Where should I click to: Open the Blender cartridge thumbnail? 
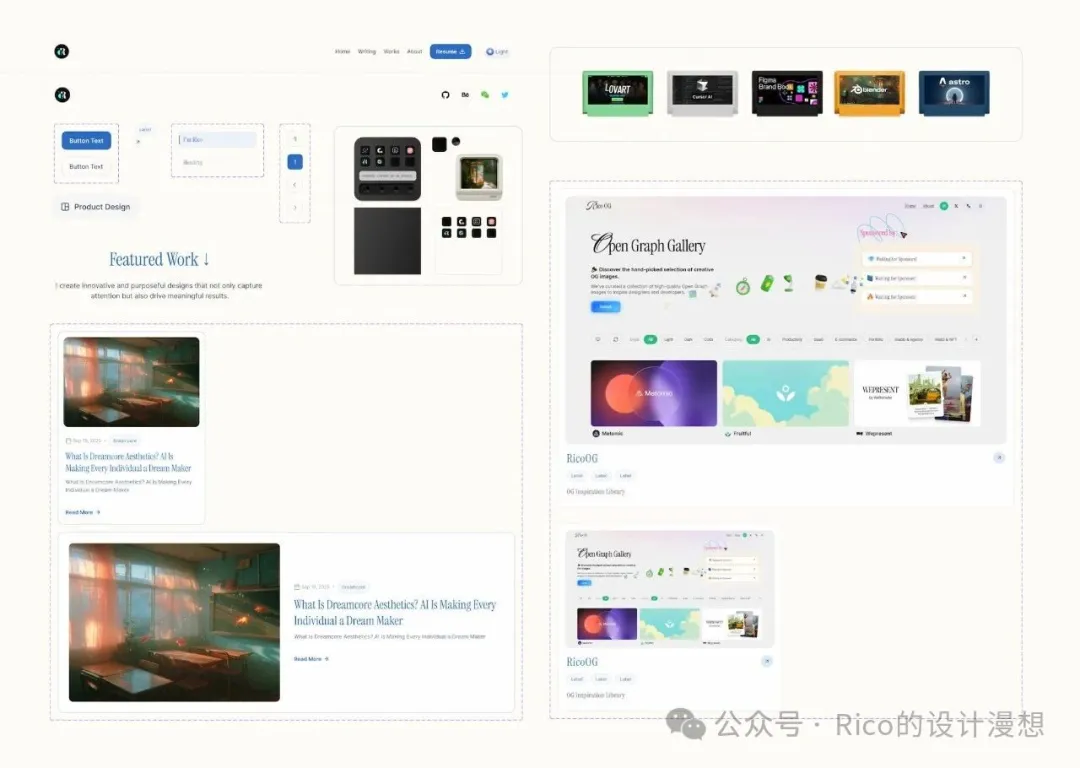pos(869,93)
